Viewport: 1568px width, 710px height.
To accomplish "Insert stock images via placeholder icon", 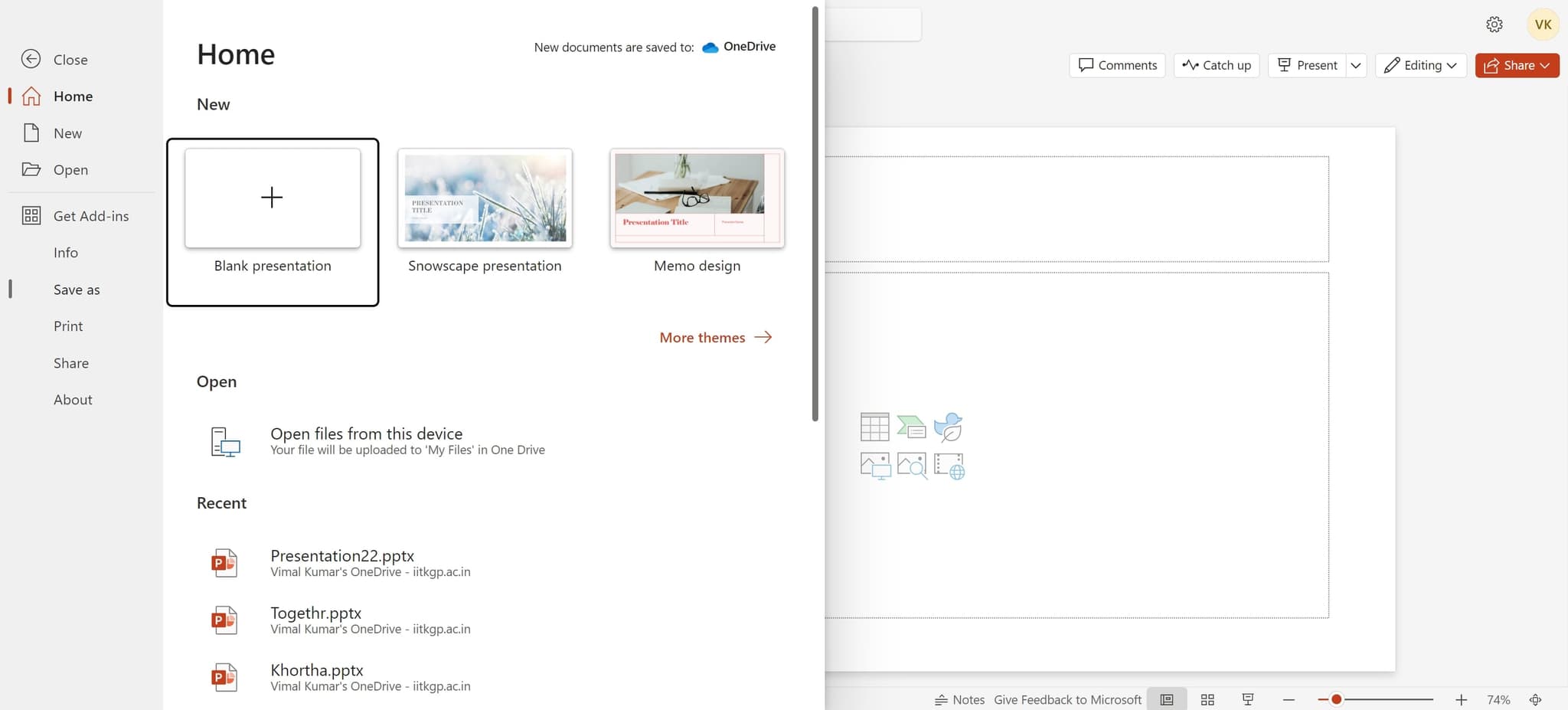I will coord(912,465).
